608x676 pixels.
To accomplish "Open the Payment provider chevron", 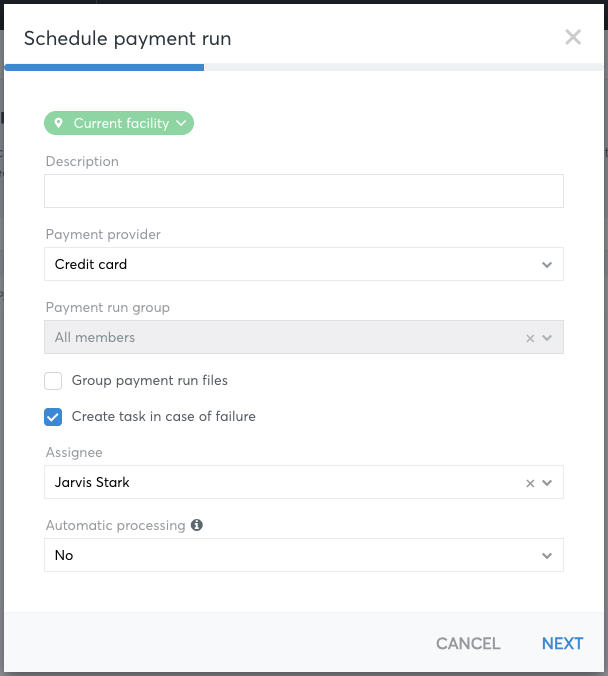I will tap(547, 265).
